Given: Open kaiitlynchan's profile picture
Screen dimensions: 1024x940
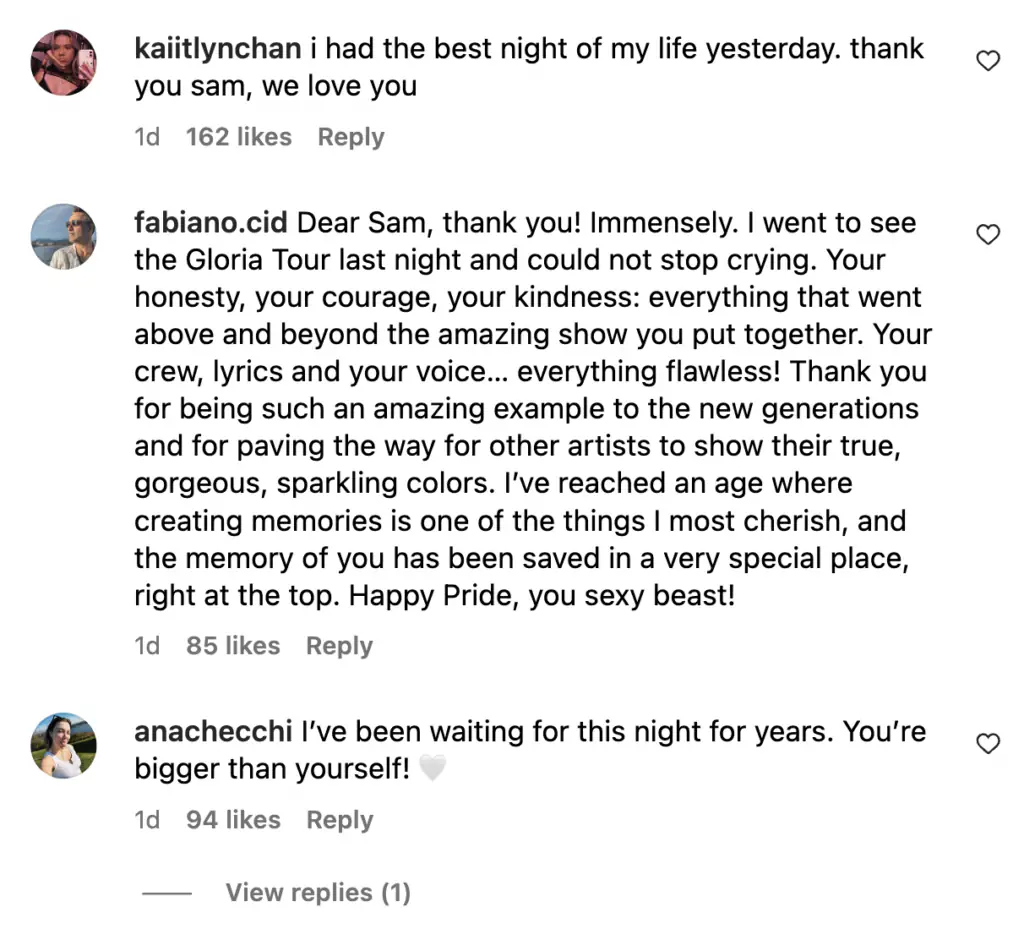Looking at the screenshot, I should [64, 63].
